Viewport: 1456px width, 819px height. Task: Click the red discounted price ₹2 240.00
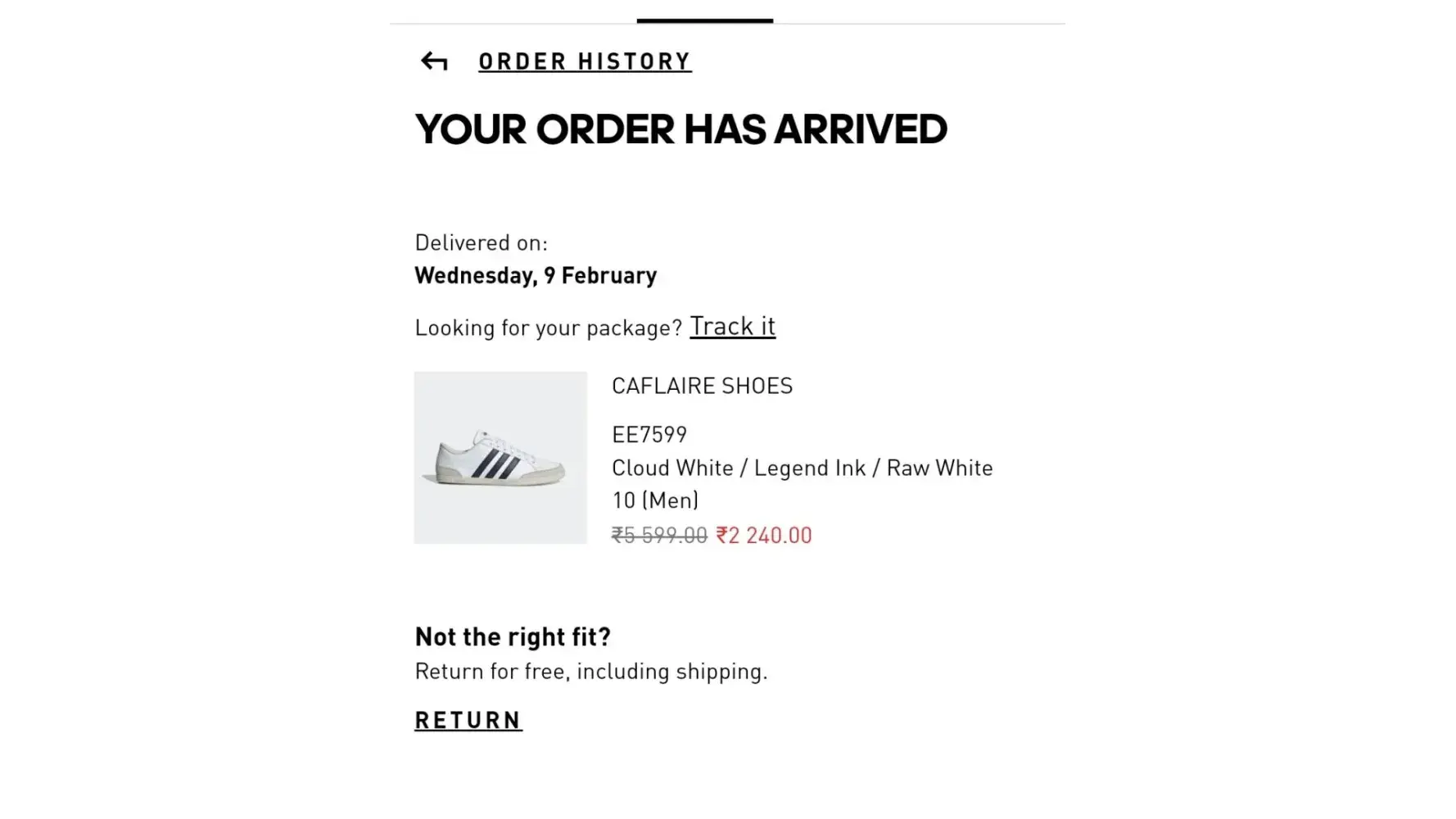[764, 535]
